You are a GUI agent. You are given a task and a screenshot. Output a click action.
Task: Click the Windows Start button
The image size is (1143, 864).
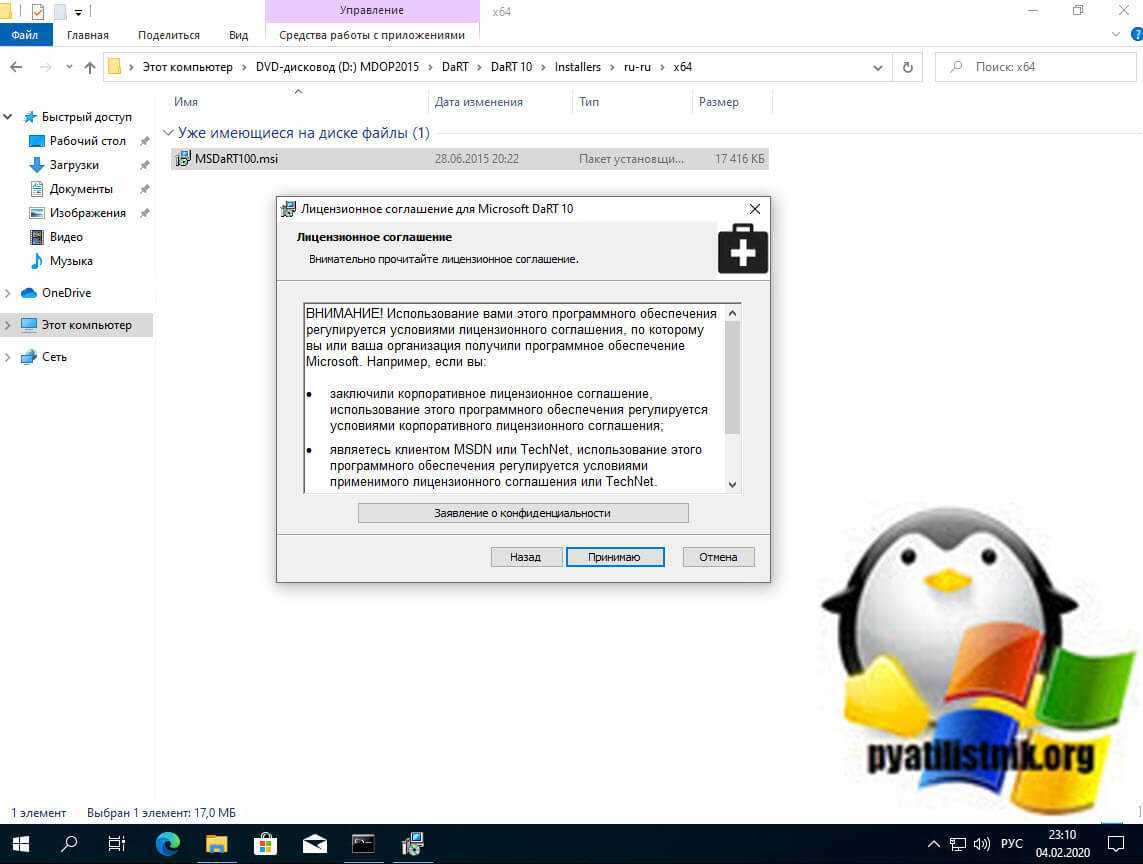coord(21,843)
